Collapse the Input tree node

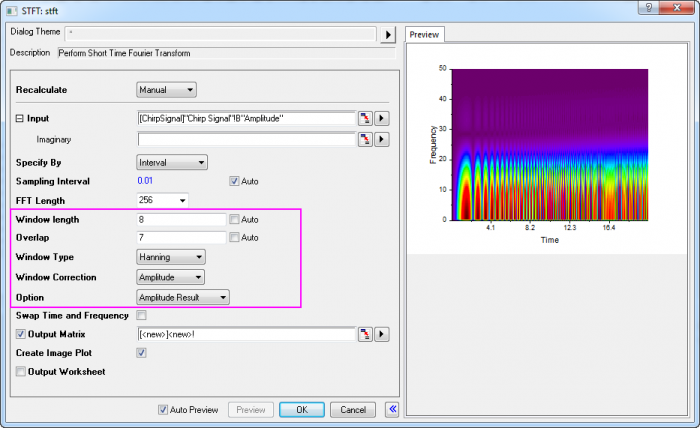tap(19, 118)
